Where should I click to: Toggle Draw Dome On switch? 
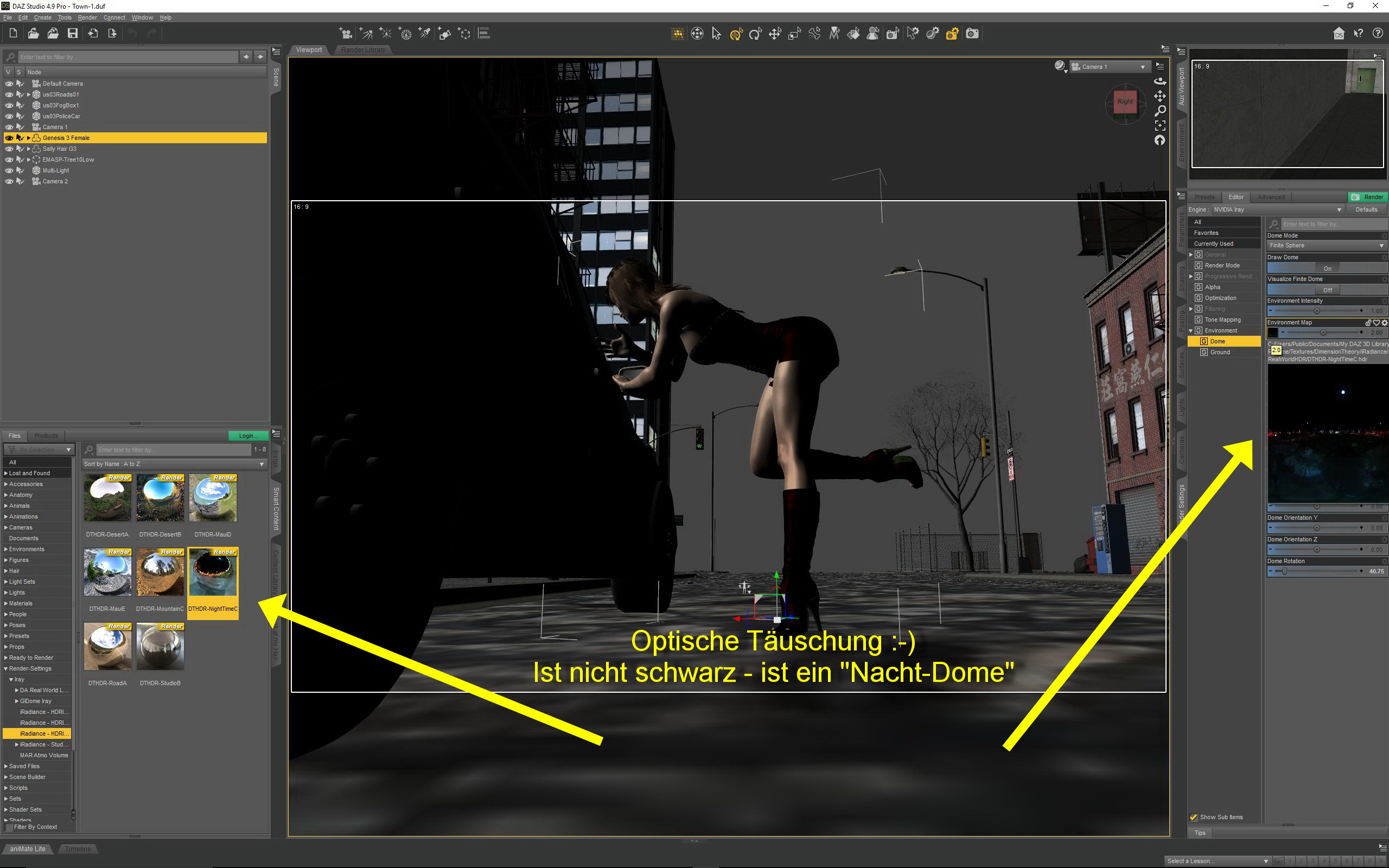[1327, 268]
